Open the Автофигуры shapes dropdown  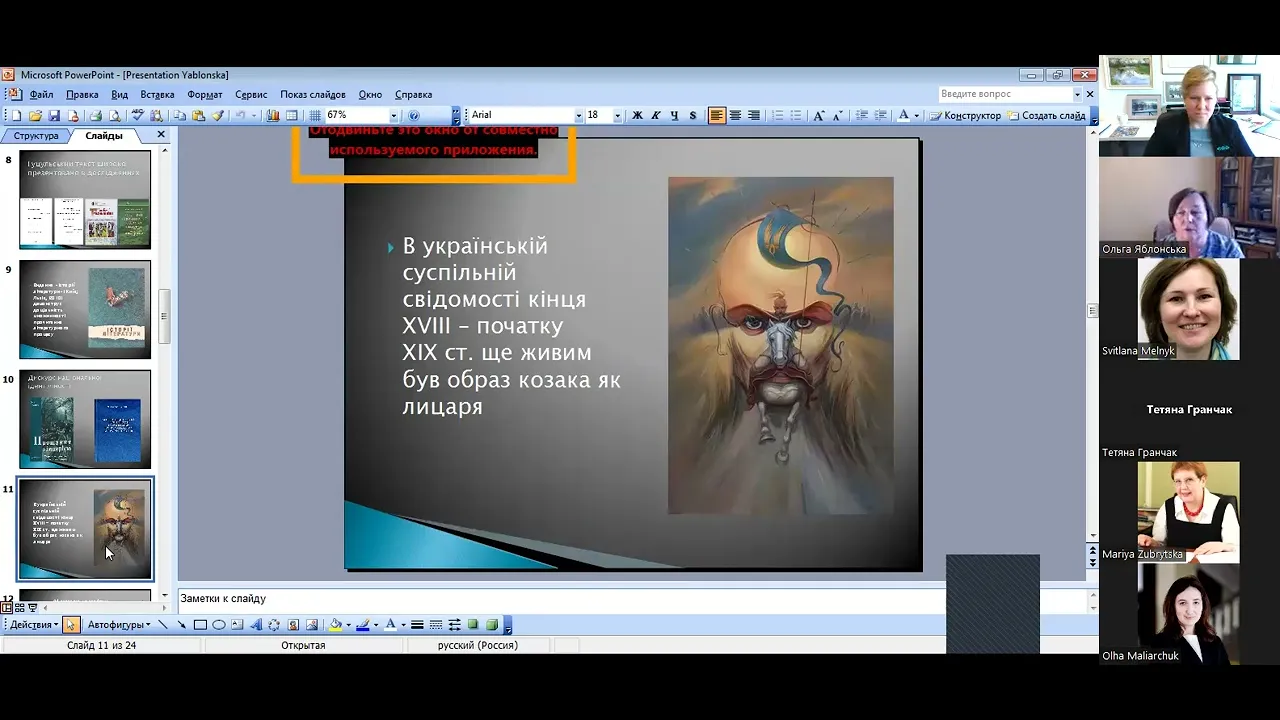(x=119, y=625)
